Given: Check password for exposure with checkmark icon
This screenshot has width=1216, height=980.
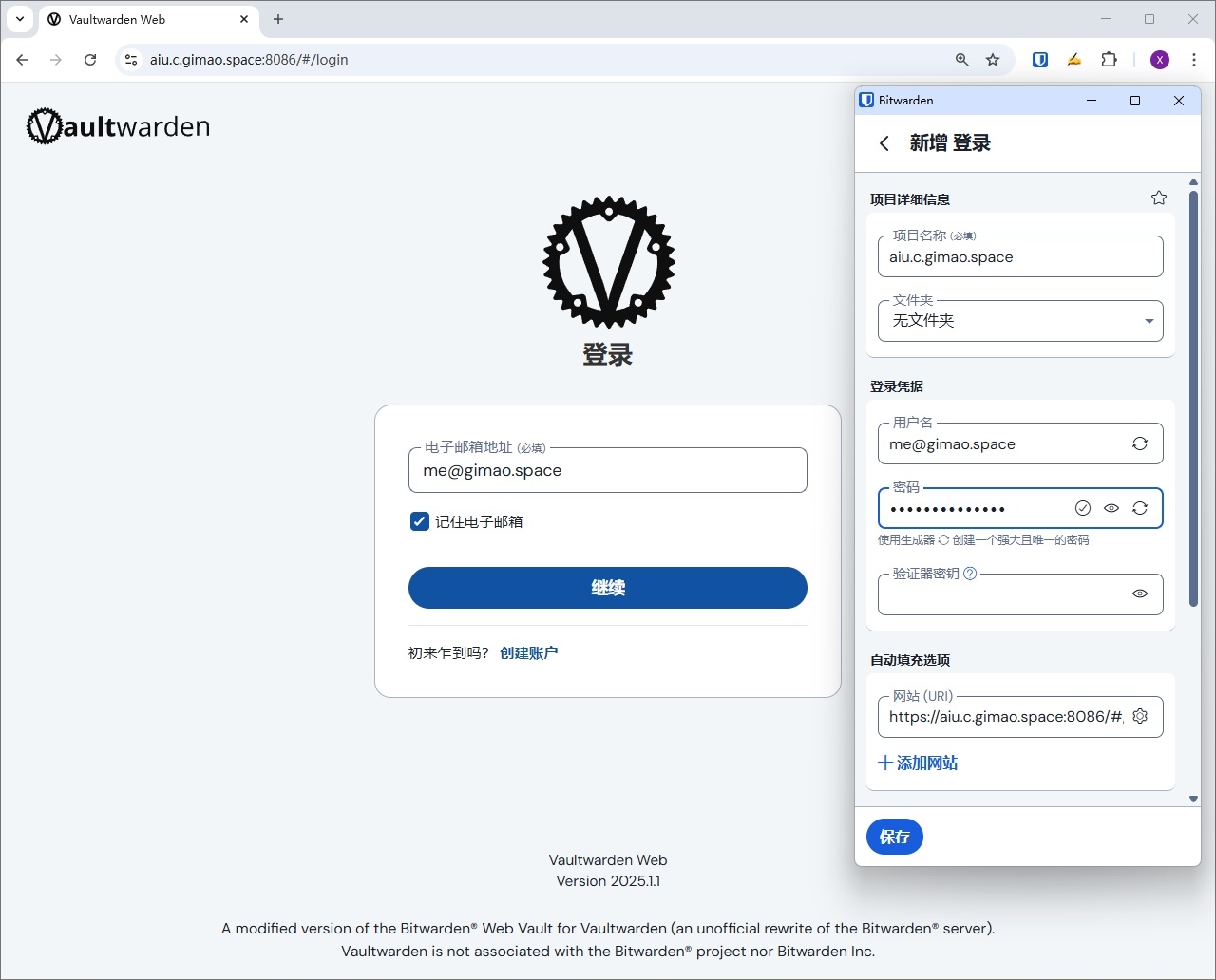Looking at the screenshot, I should (1083, 508).
